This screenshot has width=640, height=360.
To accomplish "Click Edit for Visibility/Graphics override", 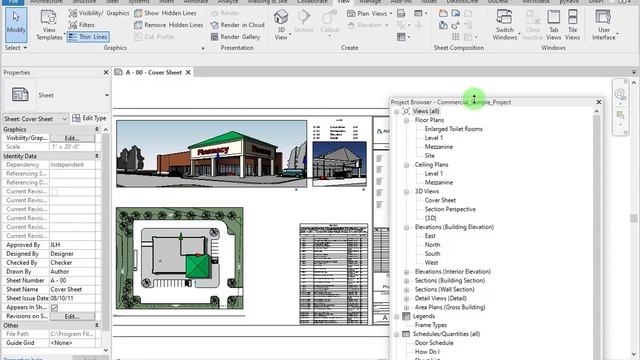I will pyautogui.click(x=72, y=138).
